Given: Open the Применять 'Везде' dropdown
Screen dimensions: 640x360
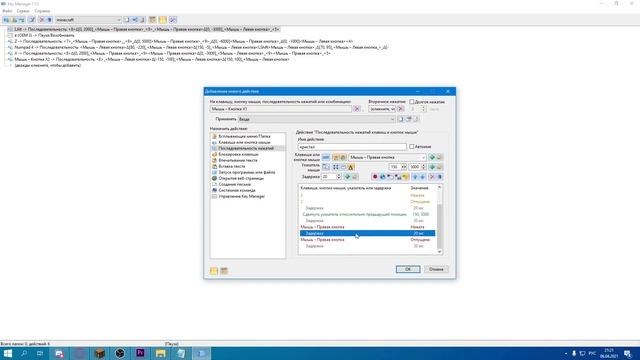Looking at the screenshot, I should [317, 119].
